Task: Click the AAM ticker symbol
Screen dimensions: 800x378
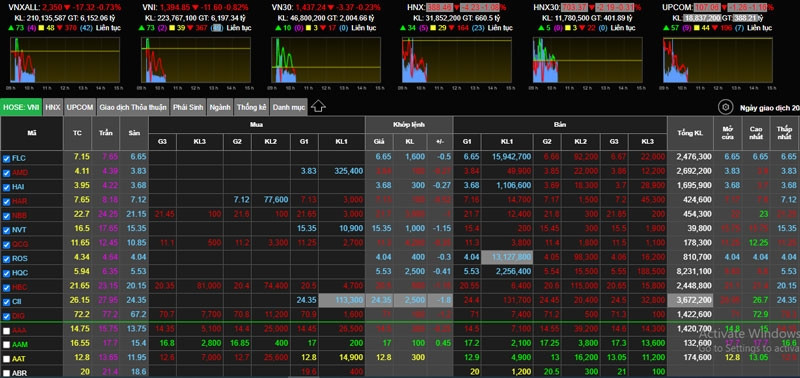Action: [20, 344]
